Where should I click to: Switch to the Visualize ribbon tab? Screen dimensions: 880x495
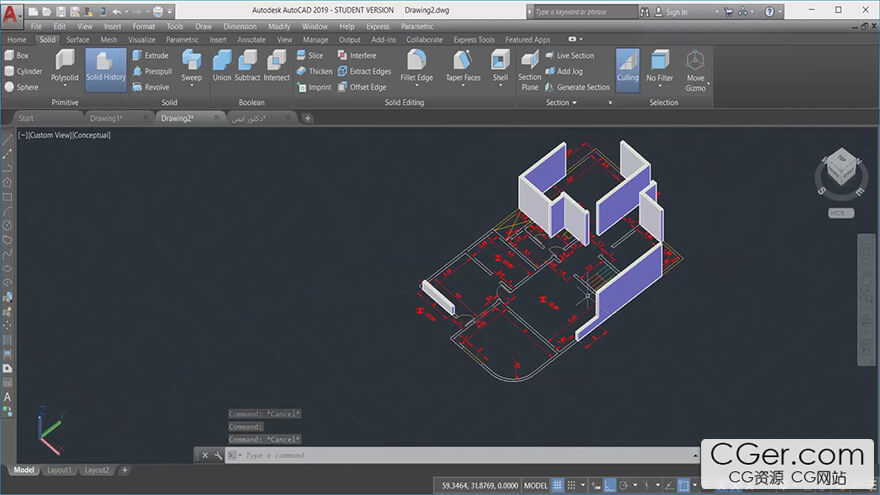click(141, 40)
